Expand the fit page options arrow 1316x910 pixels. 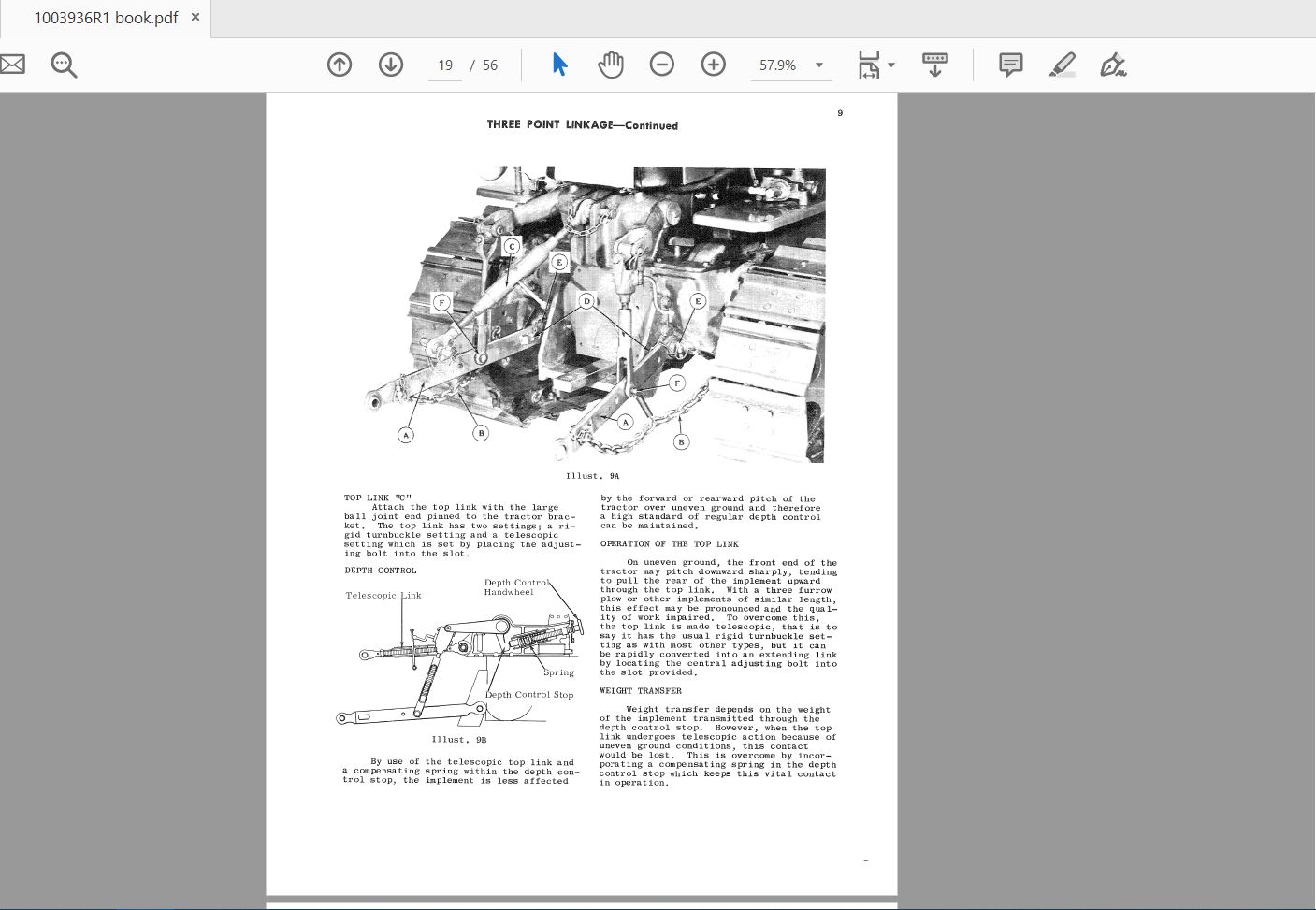click(891, 65)
